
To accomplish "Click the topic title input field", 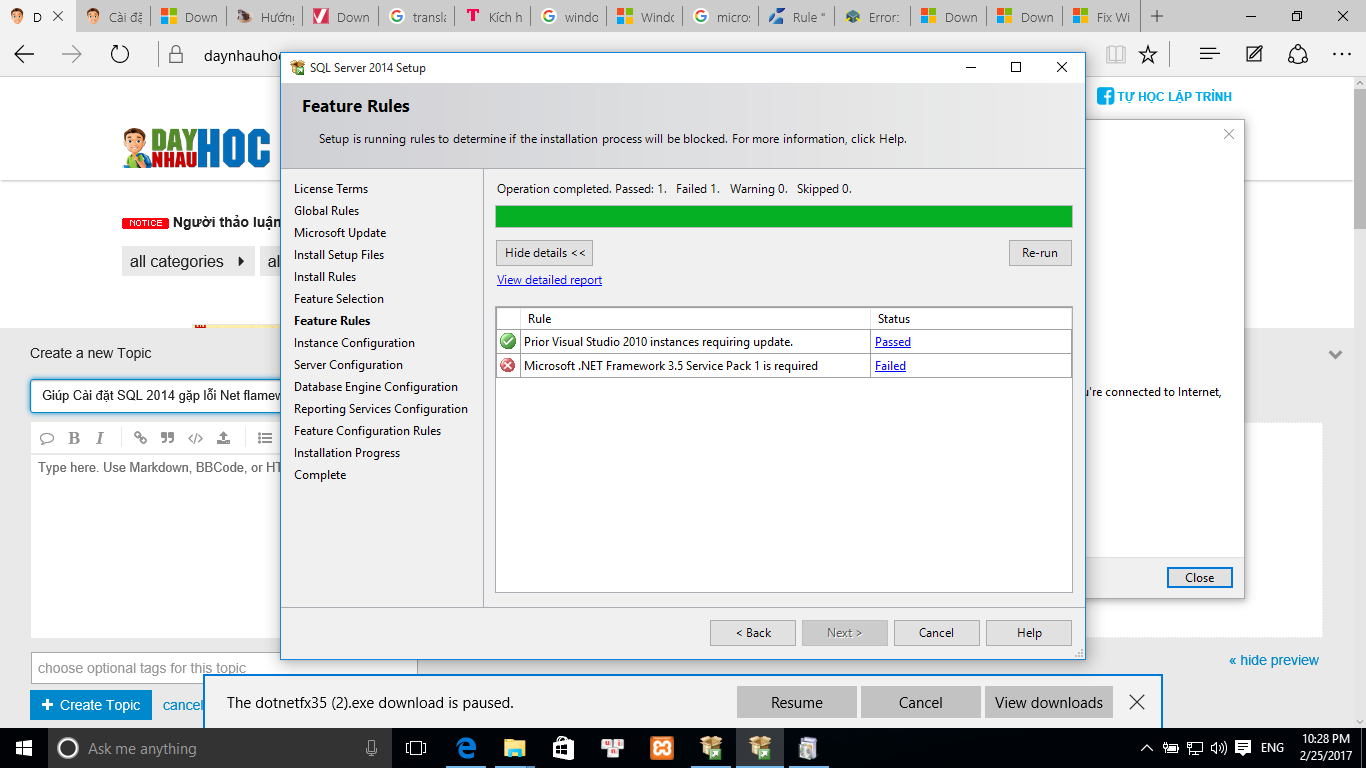I will 156,396.
